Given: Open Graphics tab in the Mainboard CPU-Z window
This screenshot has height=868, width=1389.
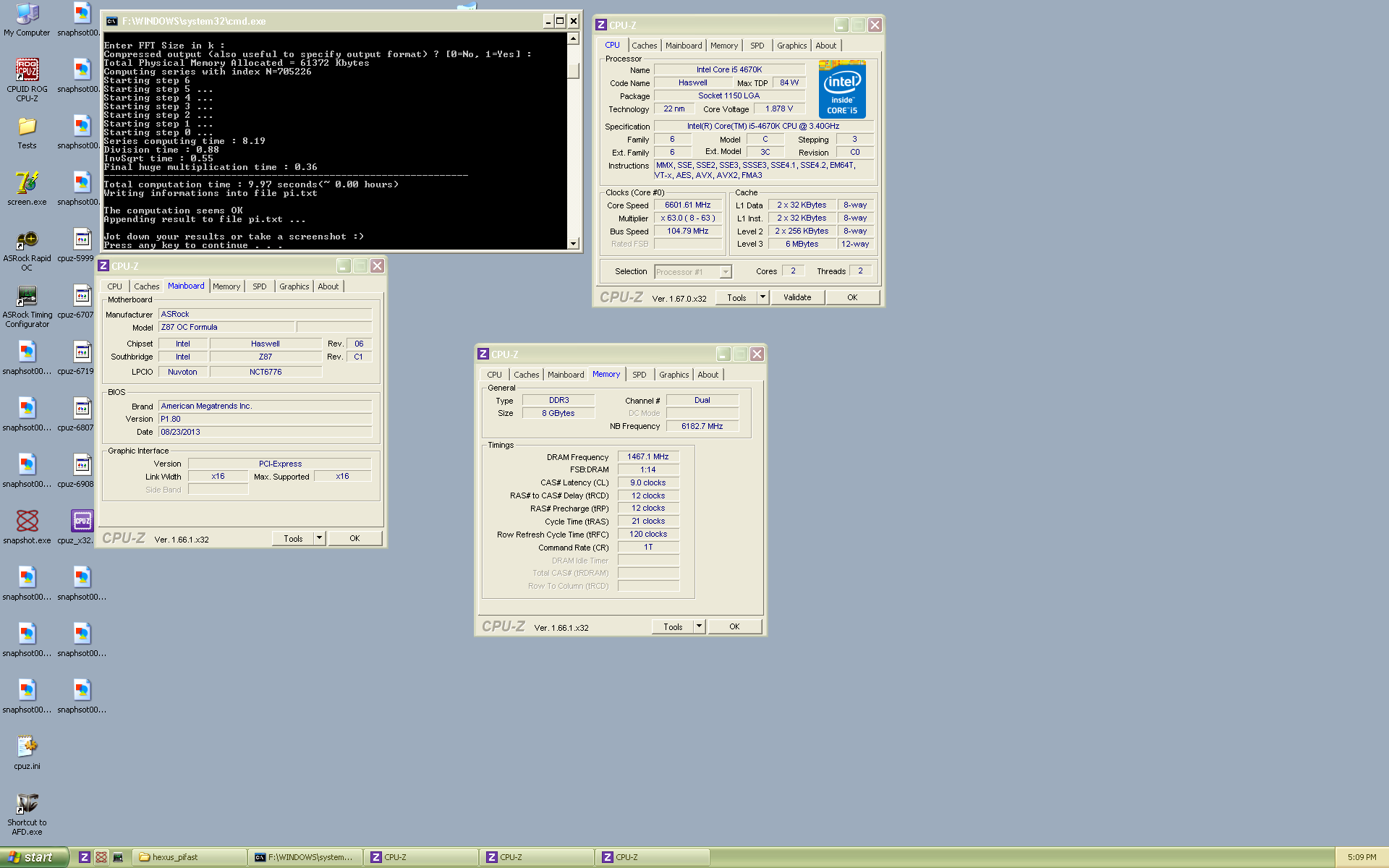Looking at the screenshot, I should (x=294, y=286).
